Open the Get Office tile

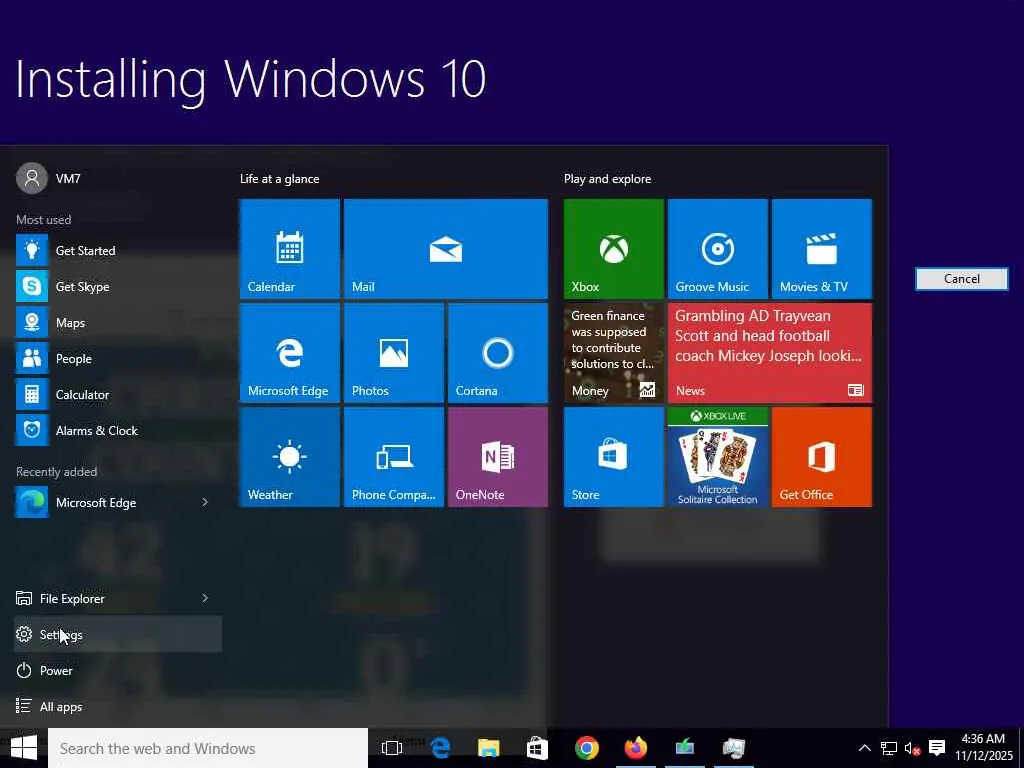pos(822,456)
